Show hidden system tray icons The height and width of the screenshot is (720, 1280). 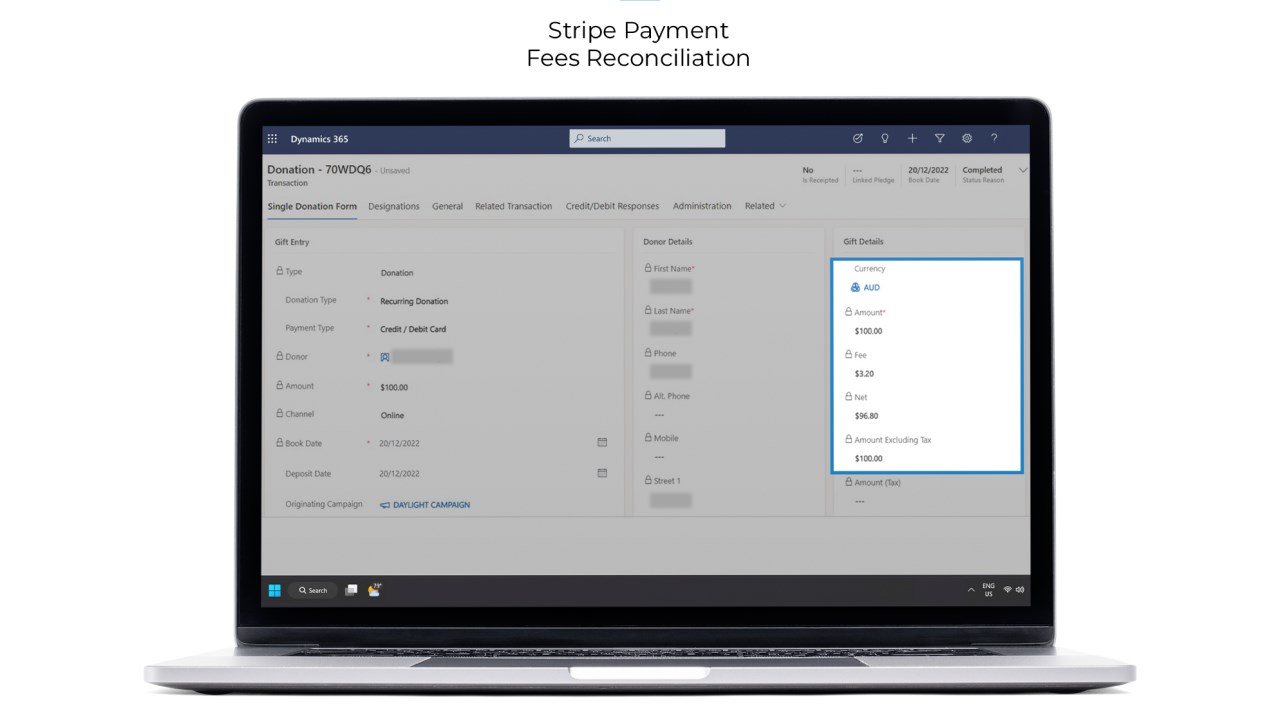click(x=970, y=590)
